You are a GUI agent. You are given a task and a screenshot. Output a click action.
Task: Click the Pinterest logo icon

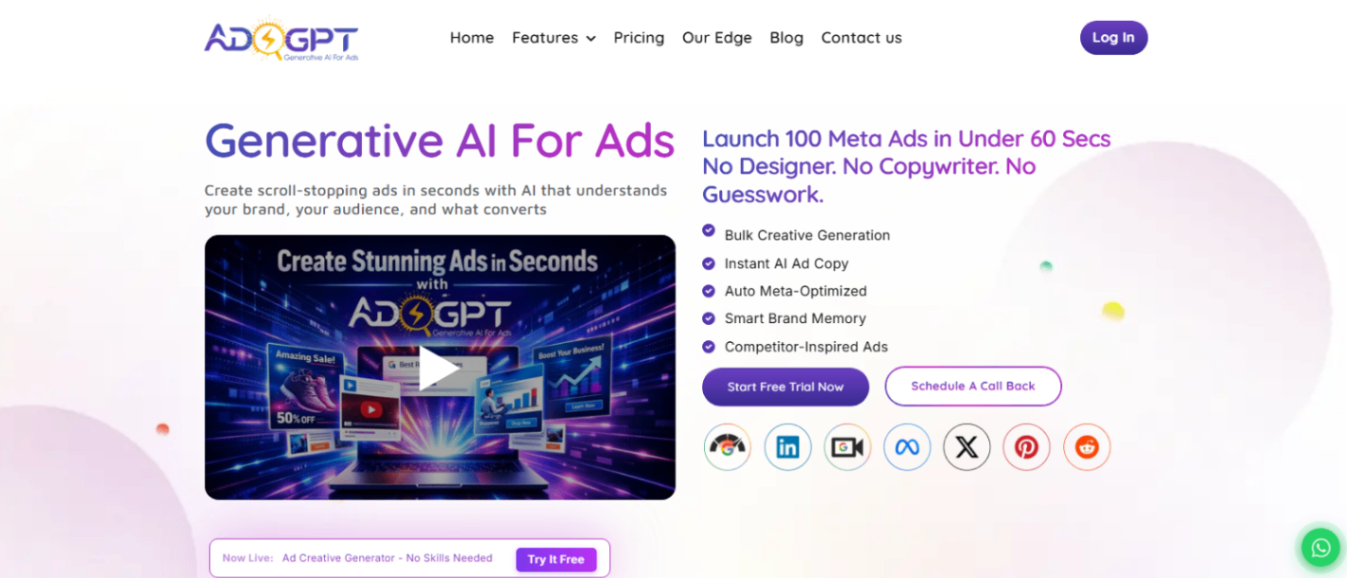[x=1027, y=447]
